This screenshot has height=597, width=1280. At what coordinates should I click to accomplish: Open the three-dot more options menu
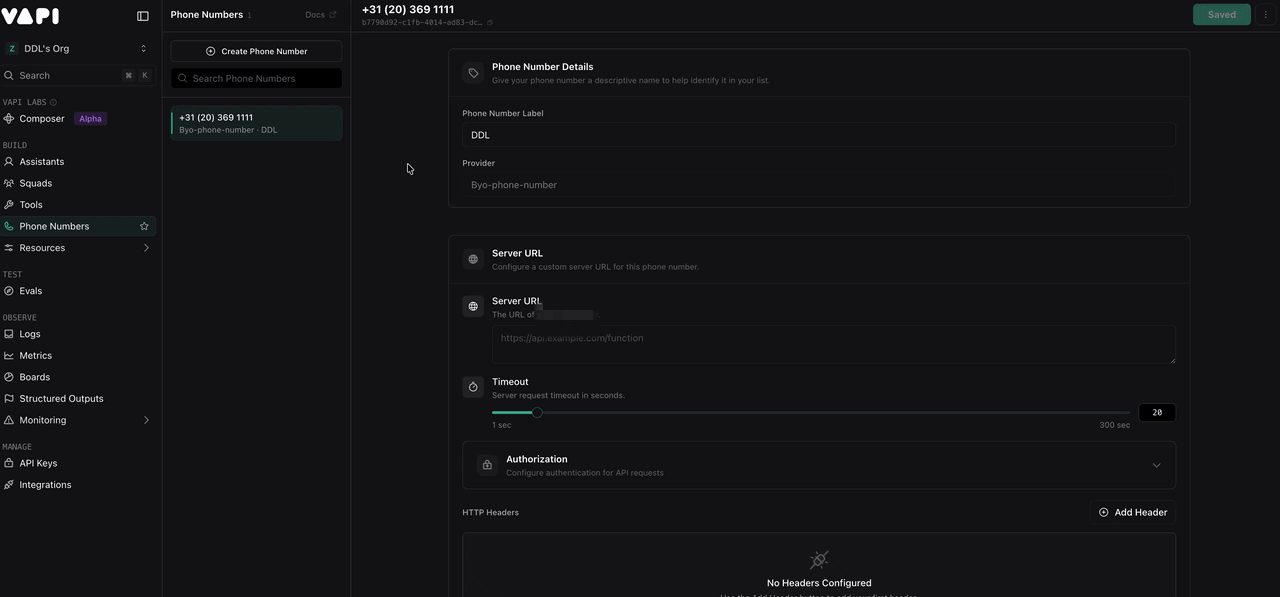click(1266, 15)
